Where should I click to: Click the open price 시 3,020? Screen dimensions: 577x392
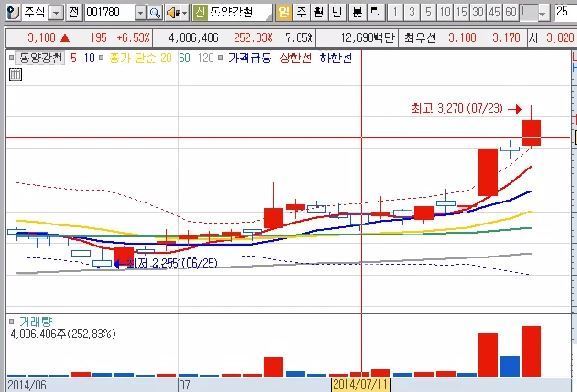(552, 38)
